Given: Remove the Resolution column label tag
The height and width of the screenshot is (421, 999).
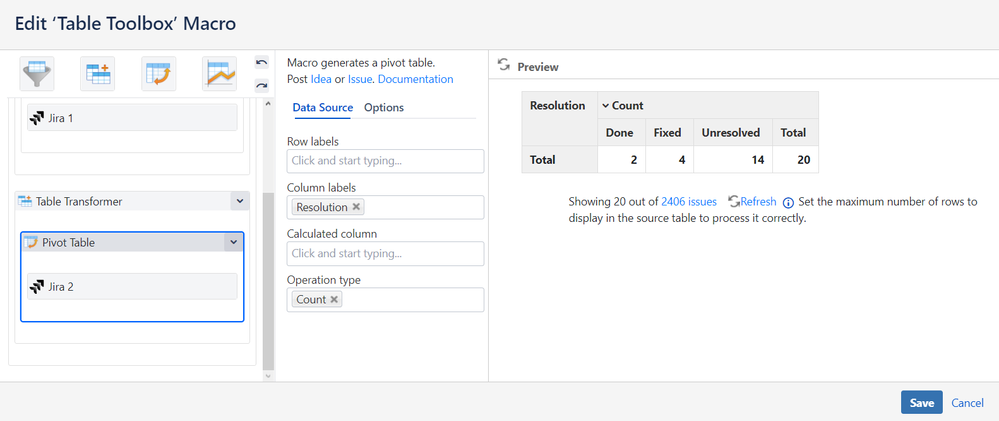Looking at the screenshot, I should coord(357,207).
